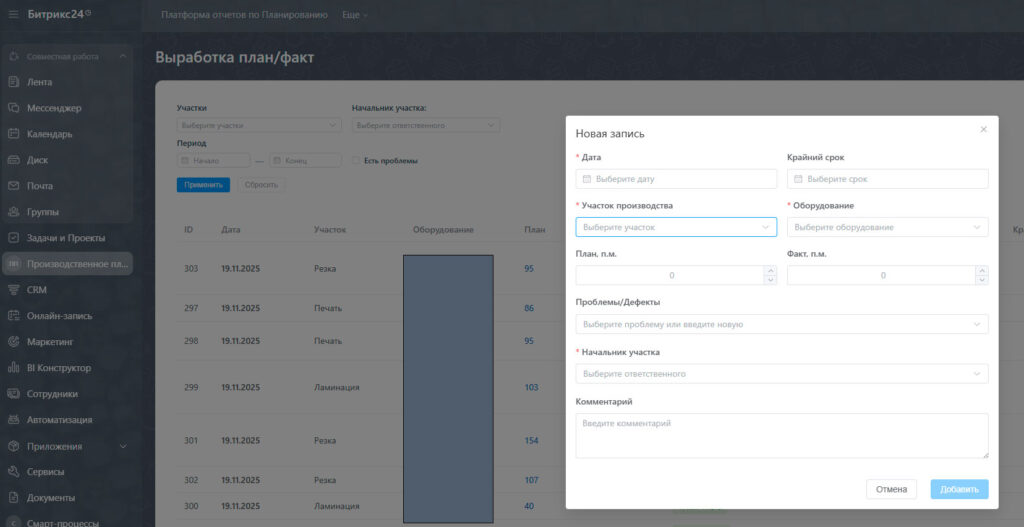
Task: Click Платформа отчетов по Планированию tab
Action: (x=244, y=16)
